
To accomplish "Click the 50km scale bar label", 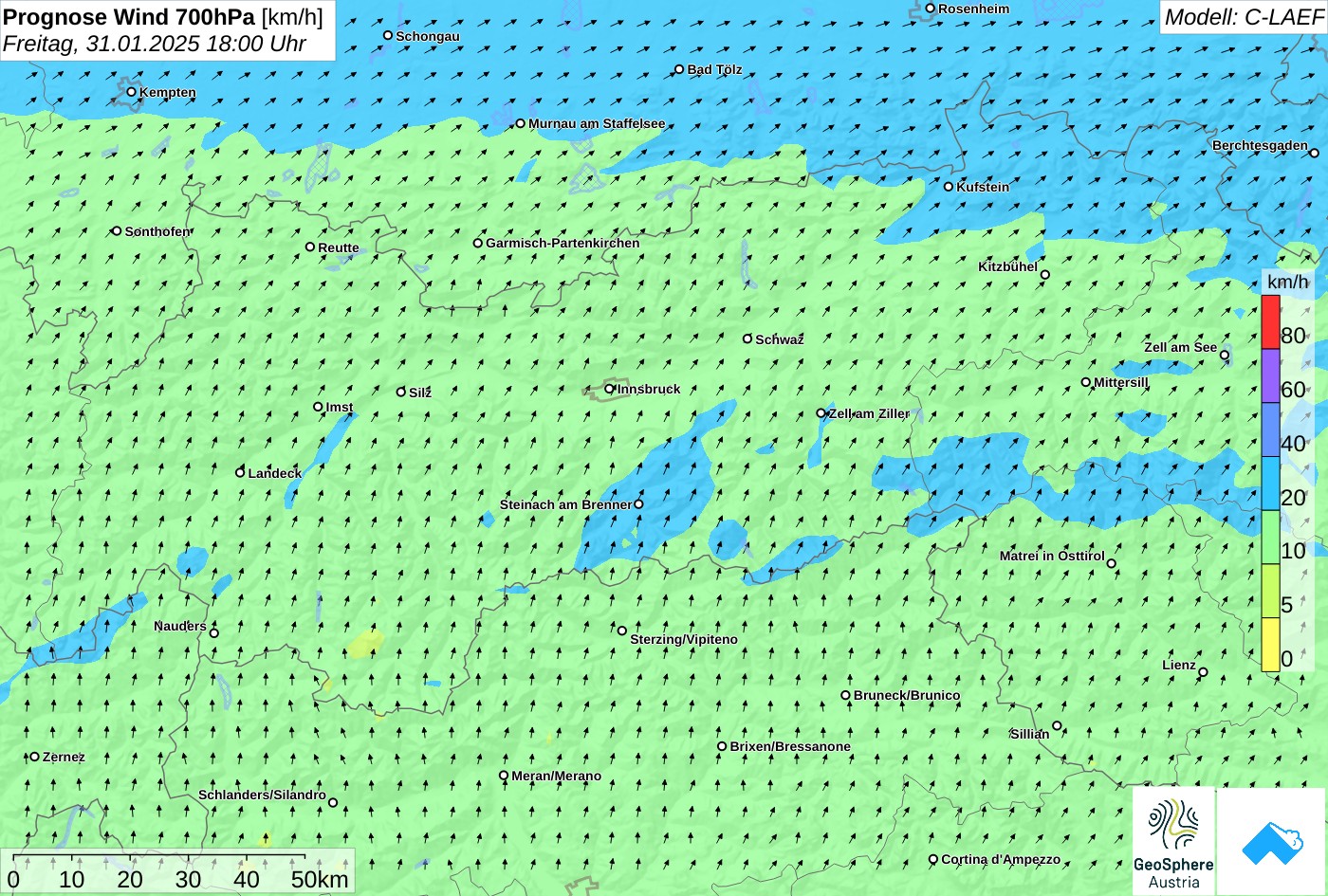I will 320,880.
